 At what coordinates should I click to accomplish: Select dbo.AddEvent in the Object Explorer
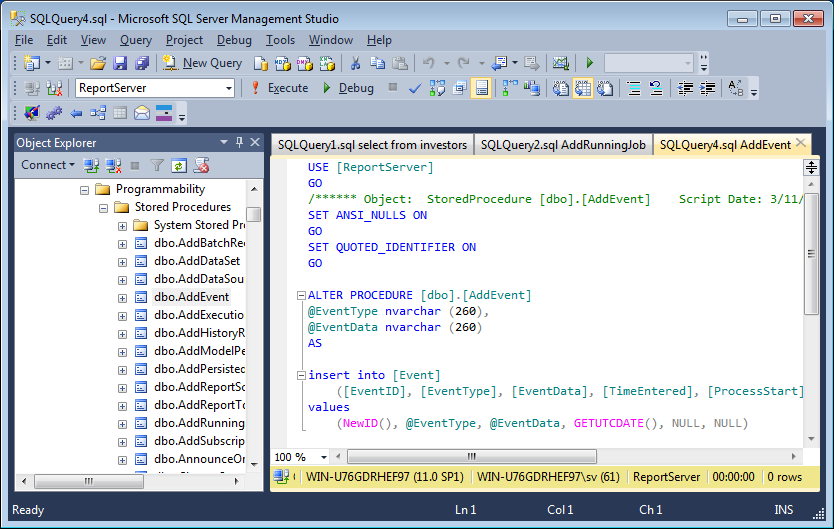pos(191,297)
